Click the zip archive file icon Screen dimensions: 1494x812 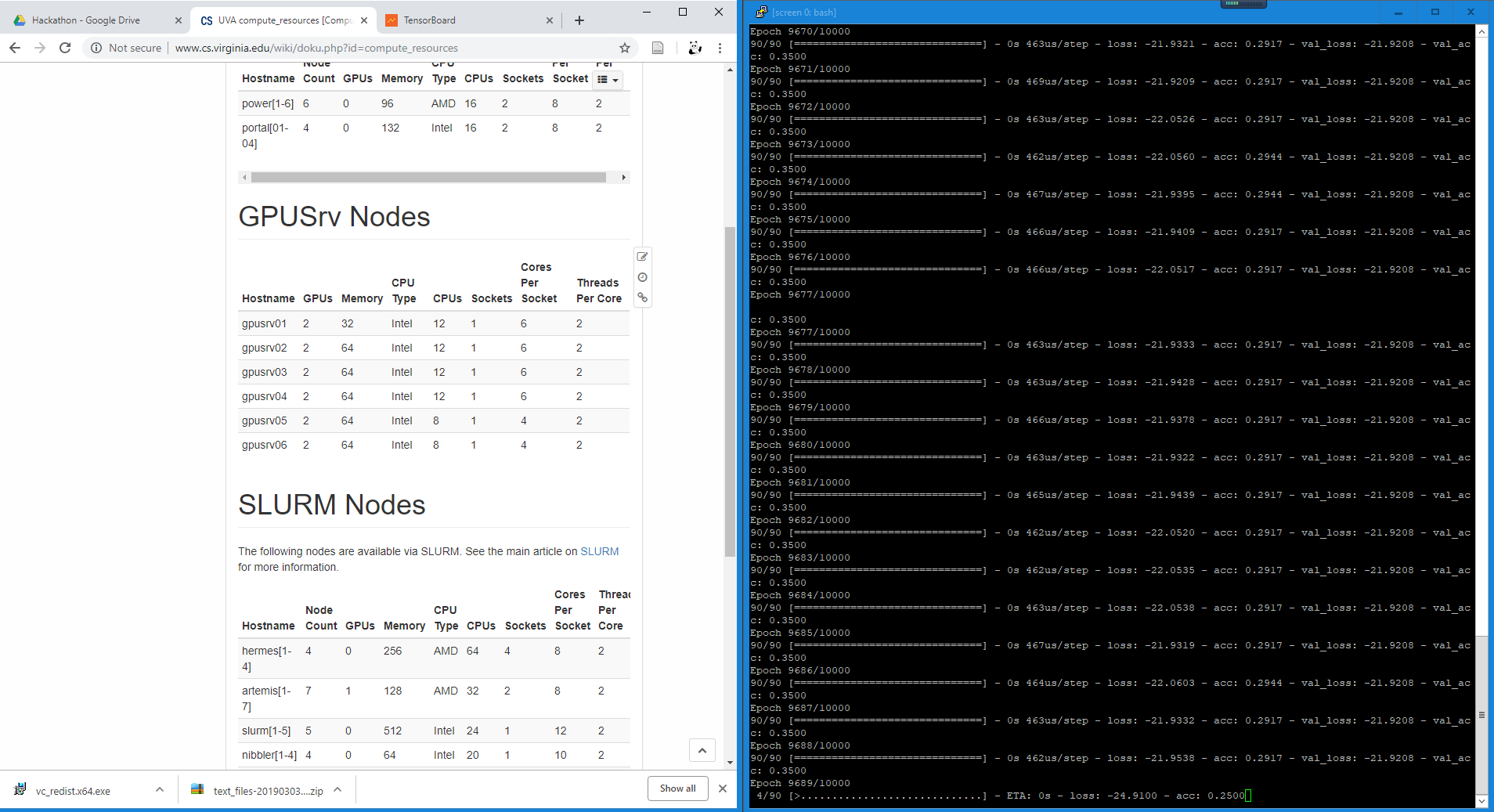point(197,789)
